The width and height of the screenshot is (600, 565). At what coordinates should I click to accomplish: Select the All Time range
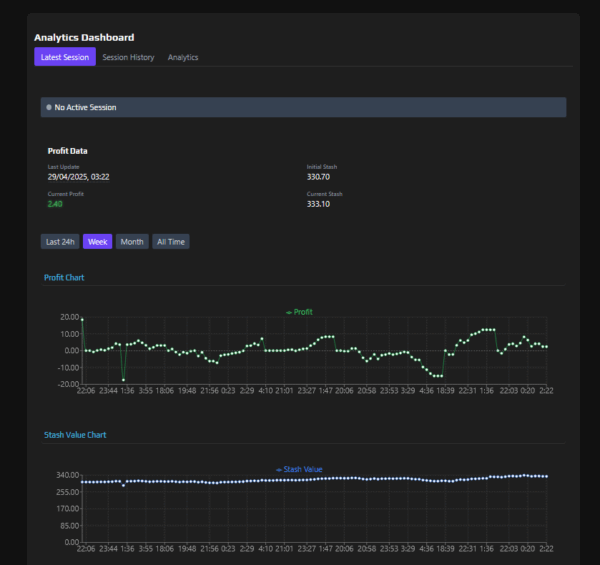pyautogui.click(x=171, y=241)
